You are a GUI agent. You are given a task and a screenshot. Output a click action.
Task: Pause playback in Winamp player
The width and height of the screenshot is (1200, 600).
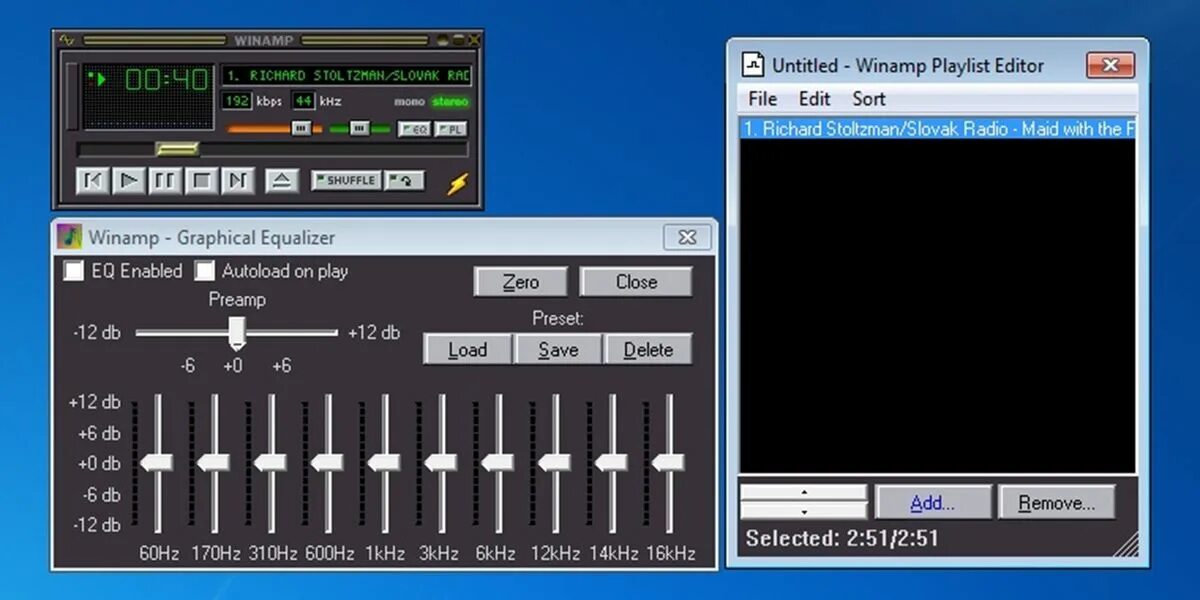(164, 181)
